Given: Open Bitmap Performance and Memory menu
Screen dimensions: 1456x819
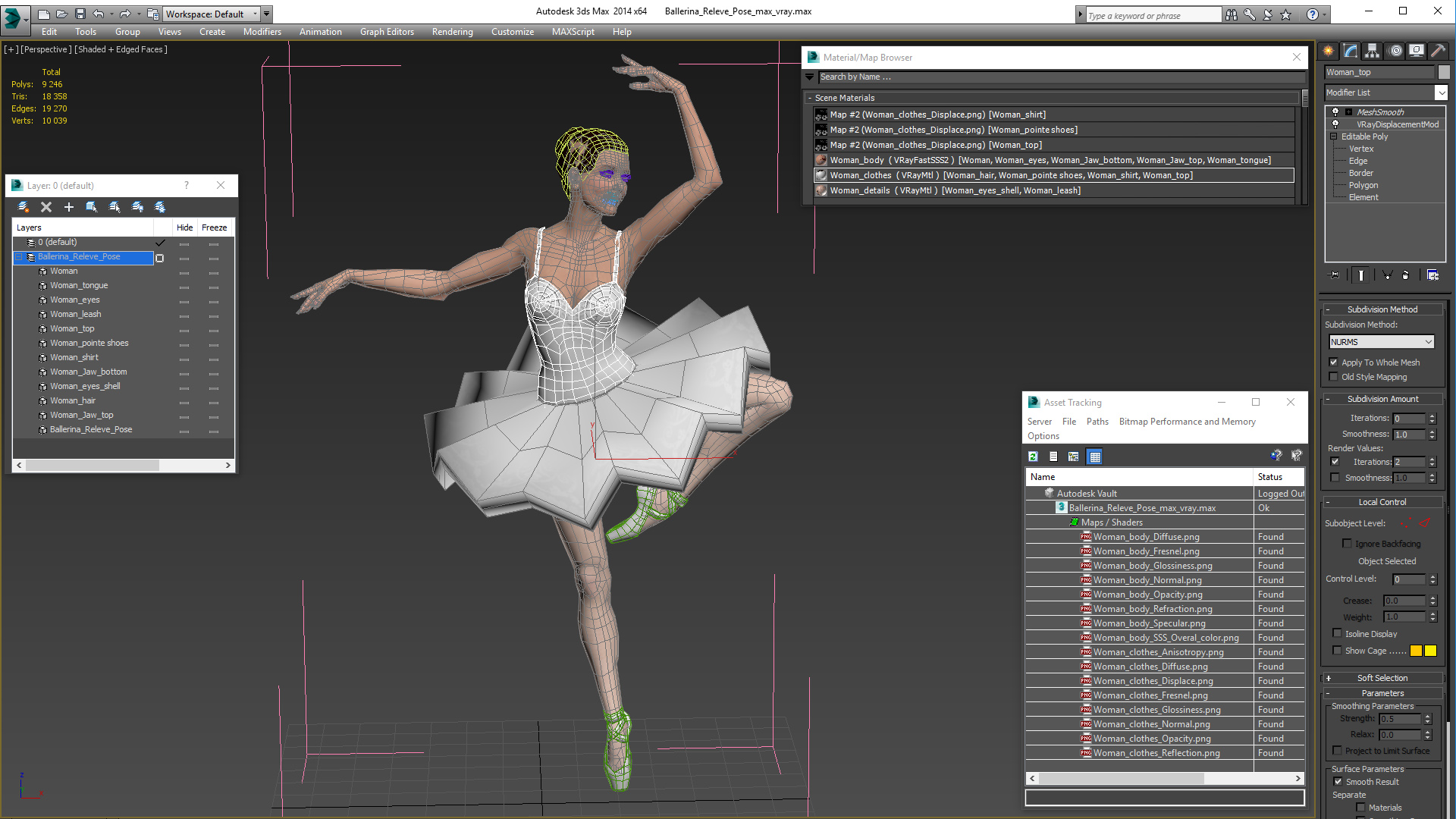Looking at the screenshot, I should point(1187,422).
